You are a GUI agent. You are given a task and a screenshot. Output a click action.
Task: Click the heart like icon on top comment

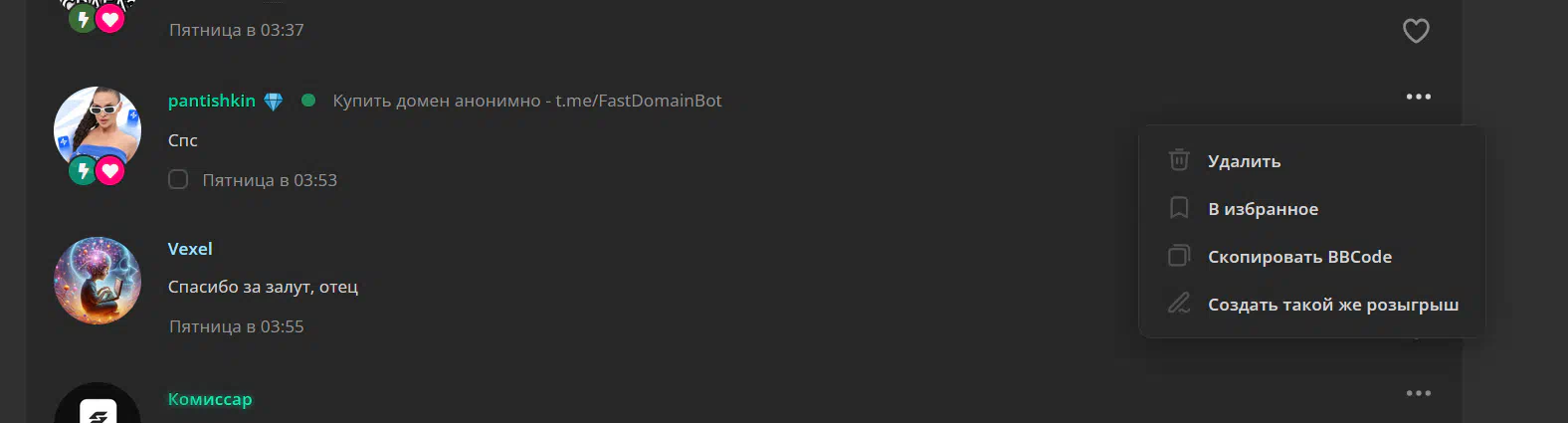1416,31
